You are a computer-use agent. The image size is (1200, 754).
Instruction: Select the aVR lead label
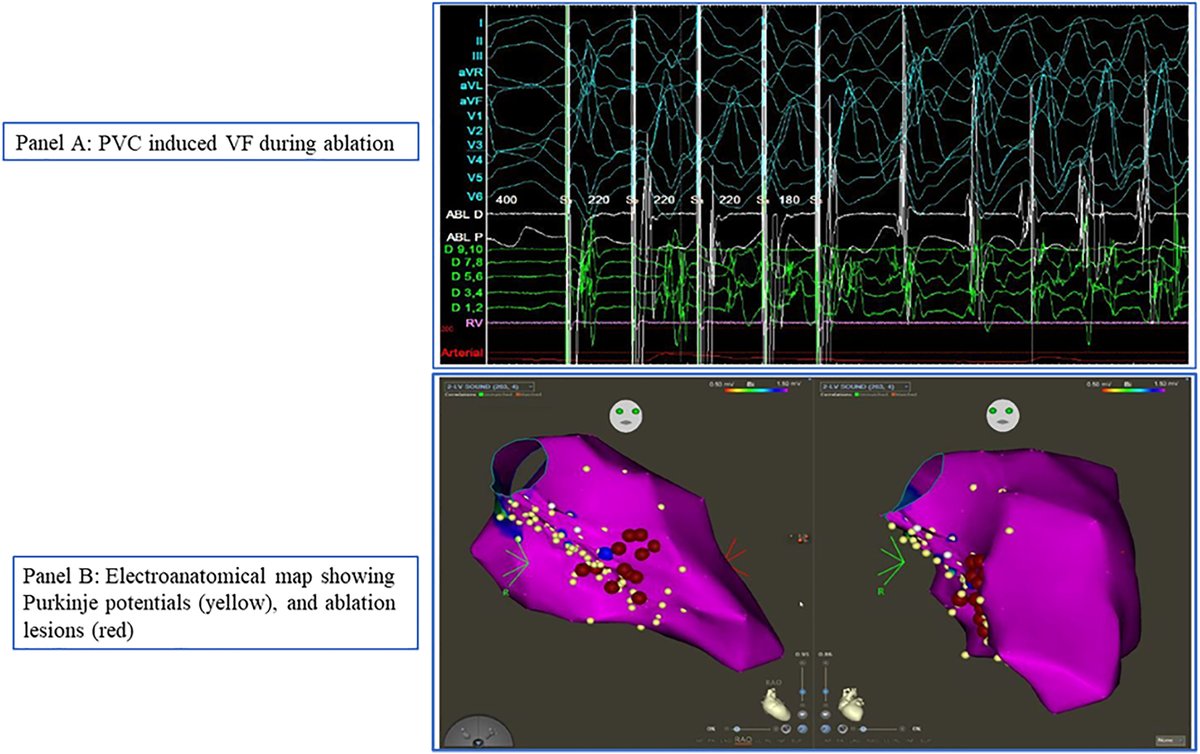468,73
